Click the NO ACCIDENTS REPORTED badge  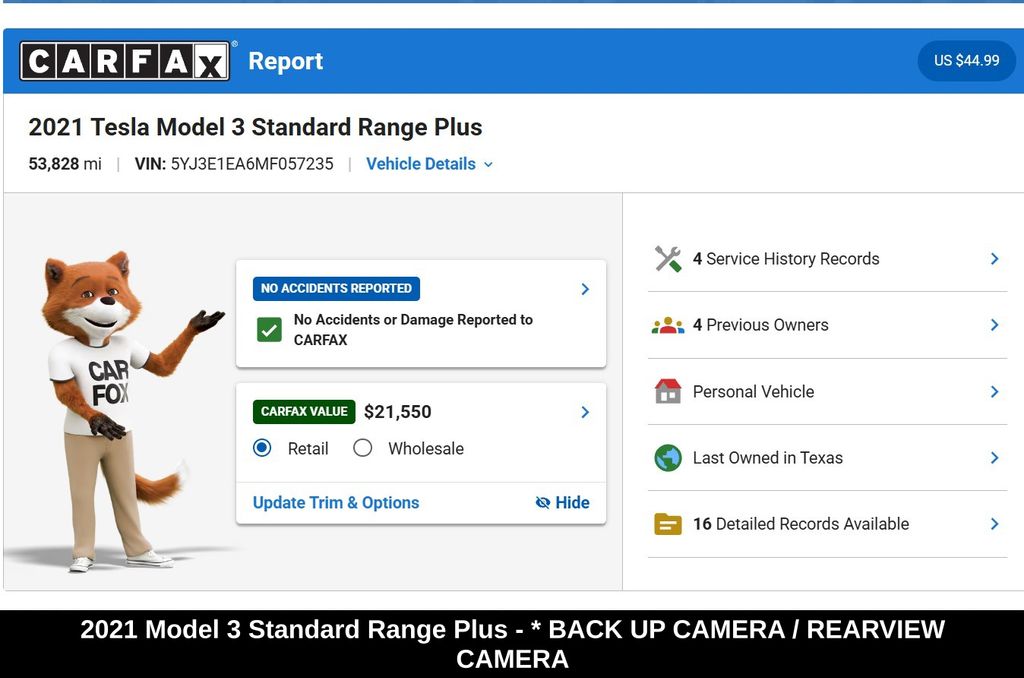(x=336, y=288)
